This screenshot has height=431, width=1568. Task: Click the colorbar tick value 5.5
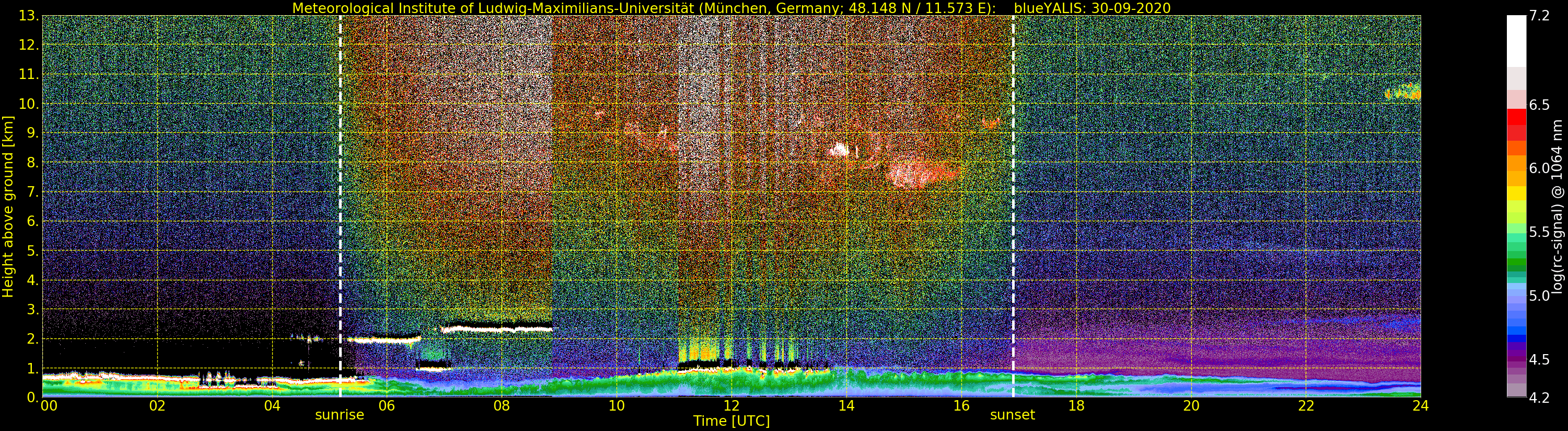pos(1539,232)
